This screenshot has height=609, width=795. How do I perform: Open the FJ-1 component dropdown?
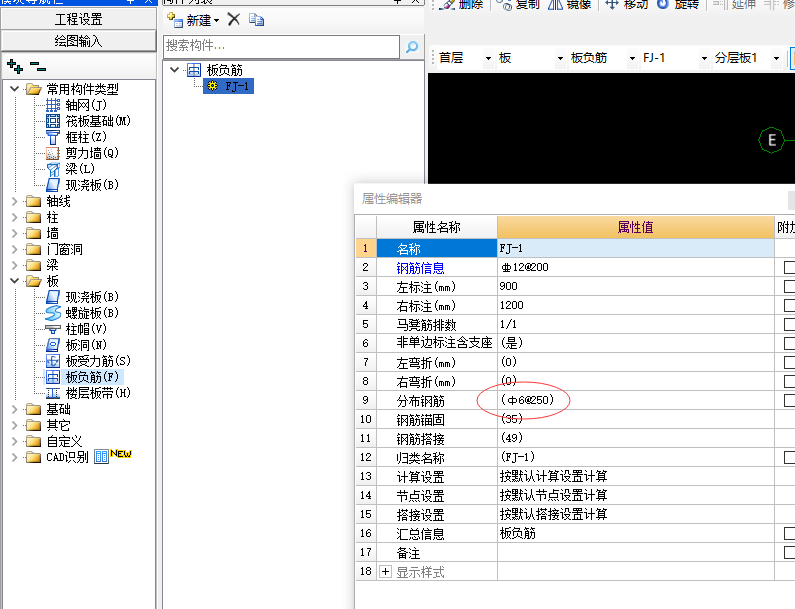tap(704, 58)
